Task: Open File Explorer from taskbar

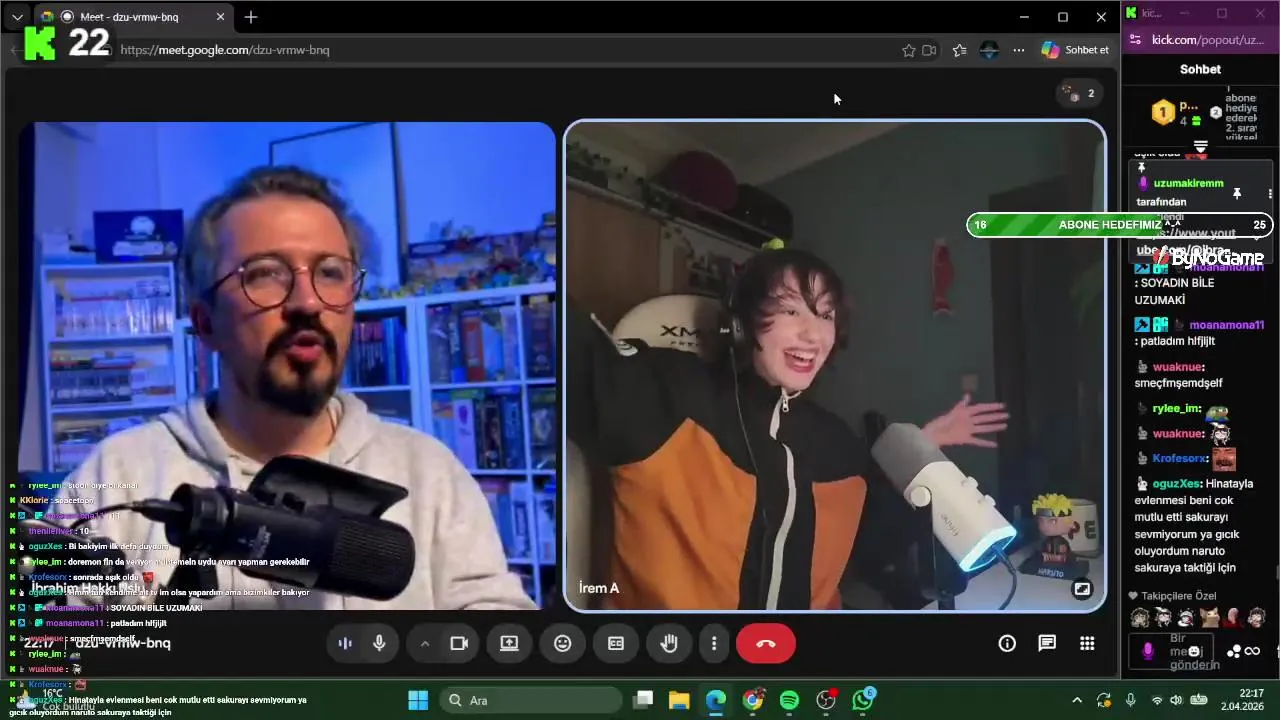Action: (x=679, y=700)
